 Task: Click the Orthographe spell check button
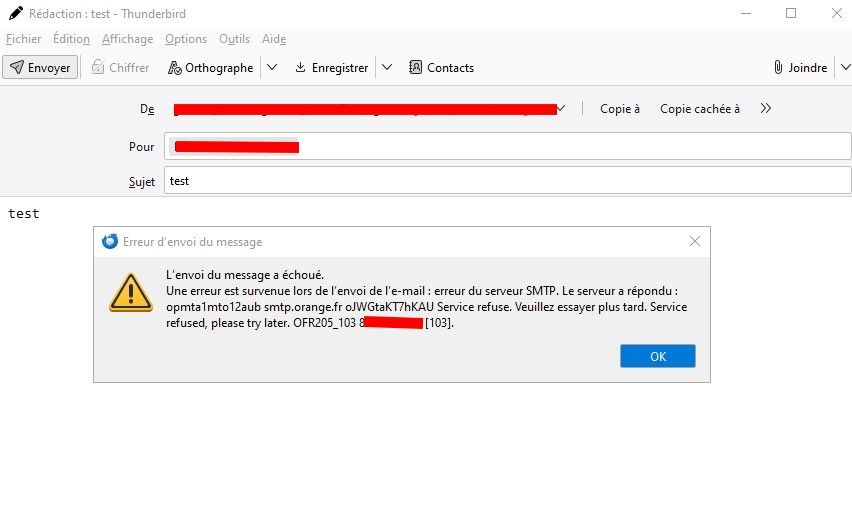click(x=210, y=67)
